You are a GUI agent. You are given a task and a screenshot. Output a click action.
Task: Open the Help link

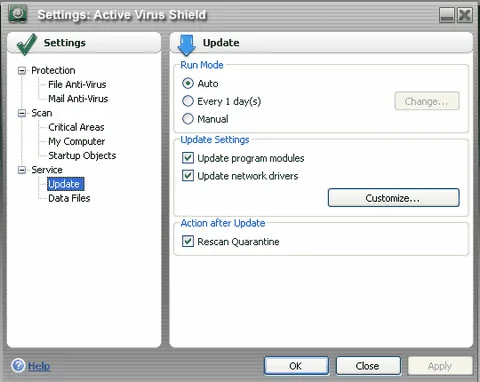(x=39, y=366)
